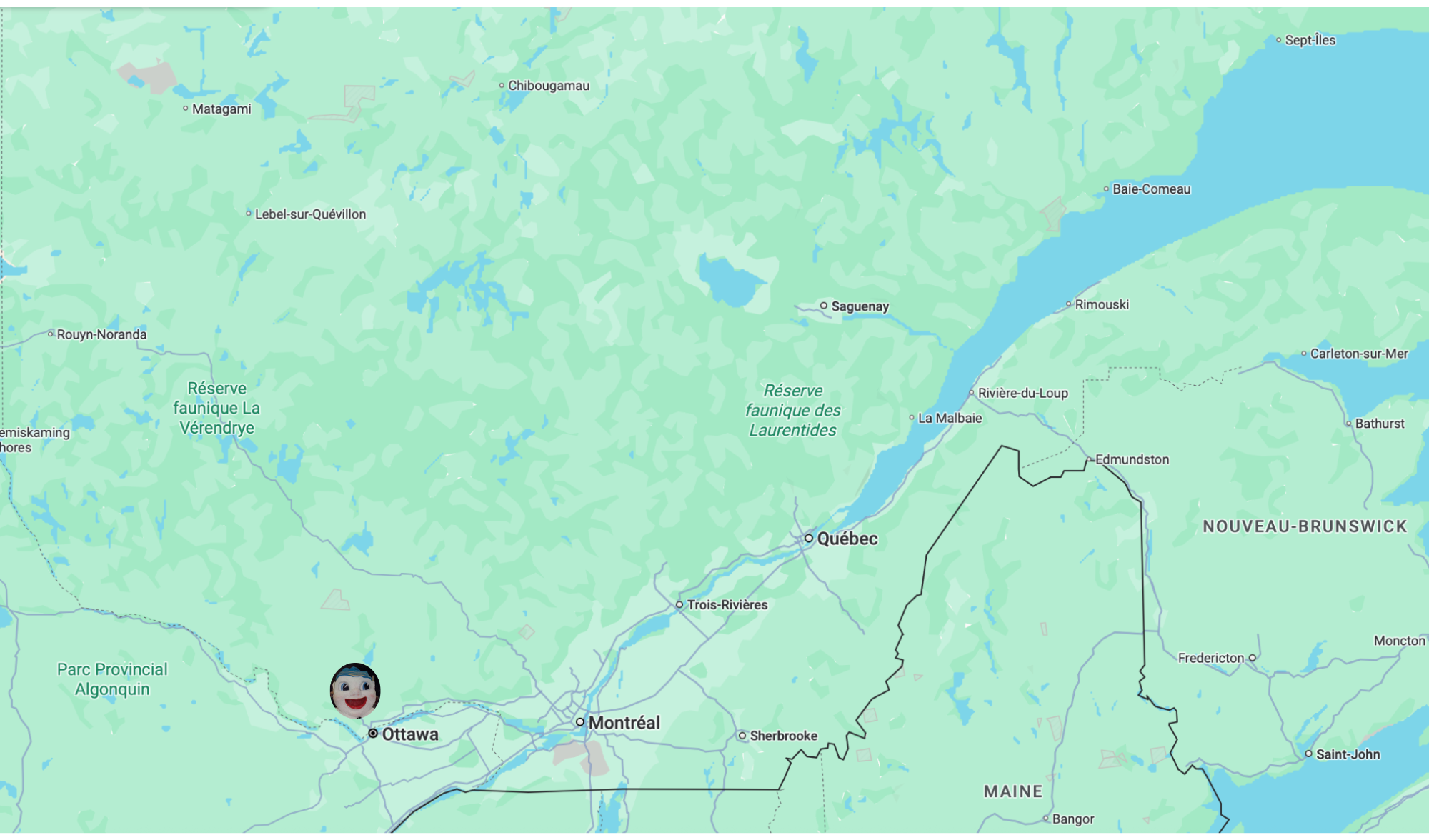Viewport: 1429px width, 840px height.
Task: Select the Fredericton city marker
Action: click(x=1252, y=658)
